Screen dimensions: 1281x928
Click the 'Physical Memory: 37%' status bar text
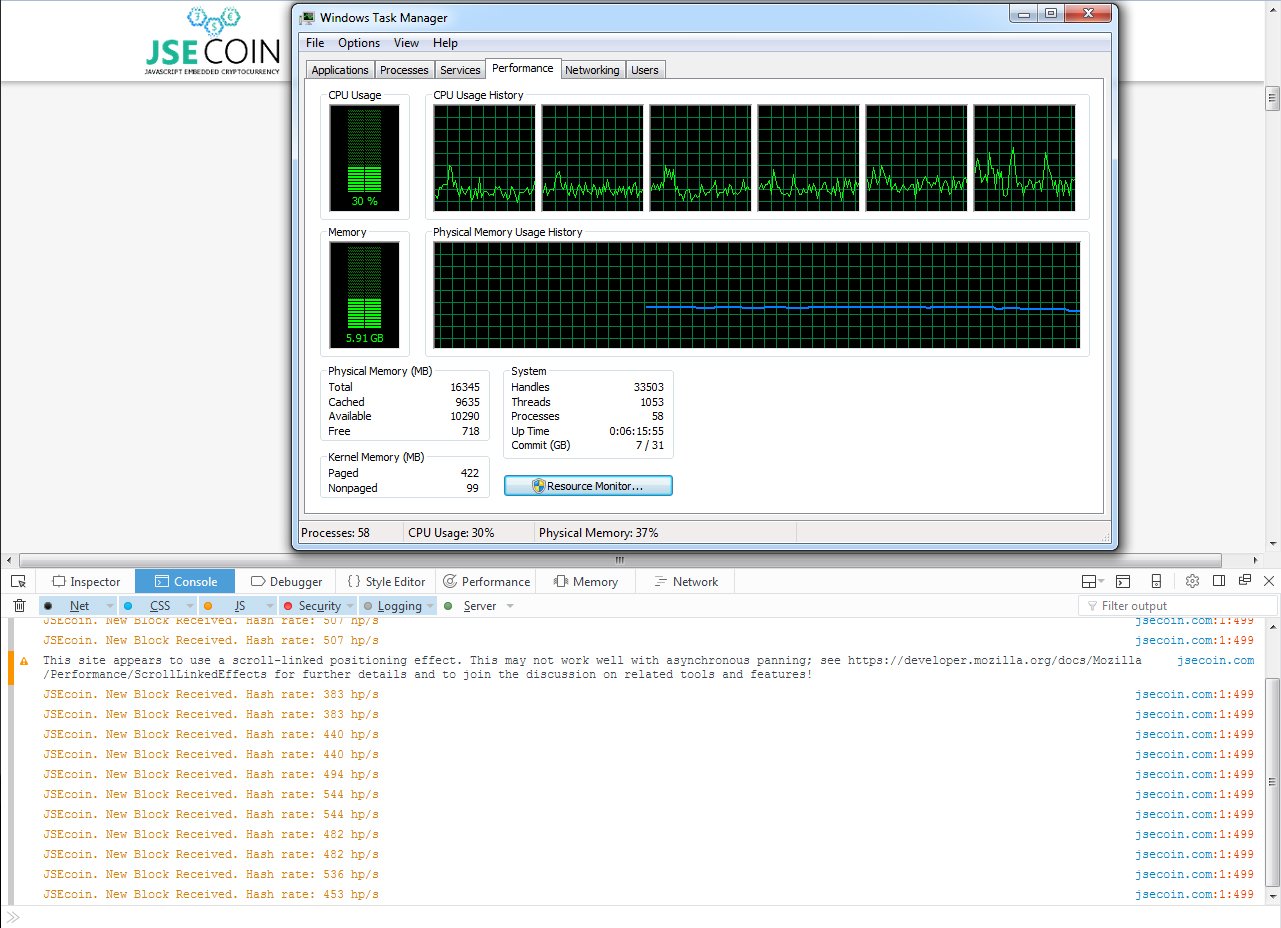(598, 533)
